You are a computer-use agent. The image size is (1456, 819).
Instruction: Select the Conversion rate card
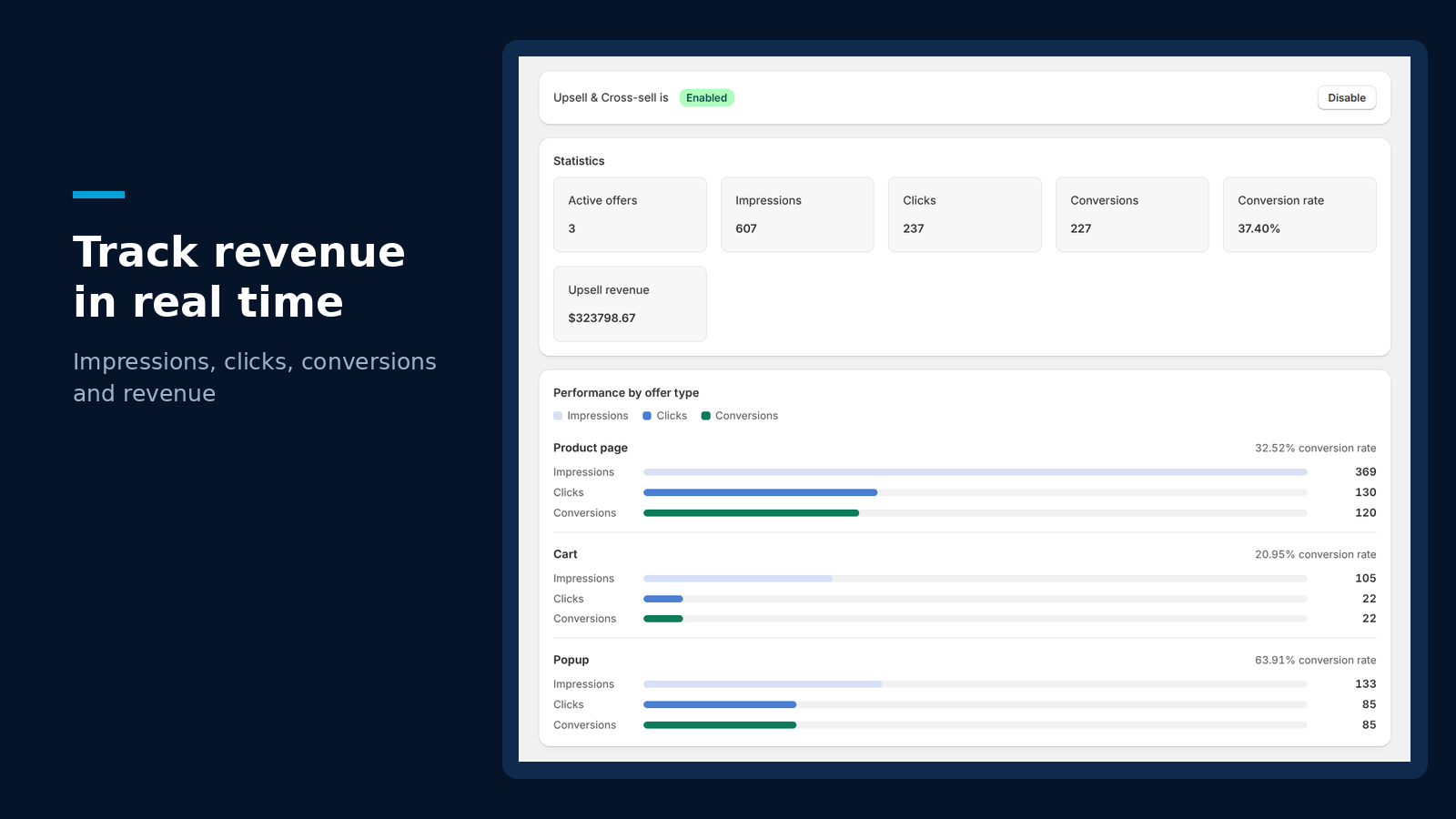point(1299,215)
